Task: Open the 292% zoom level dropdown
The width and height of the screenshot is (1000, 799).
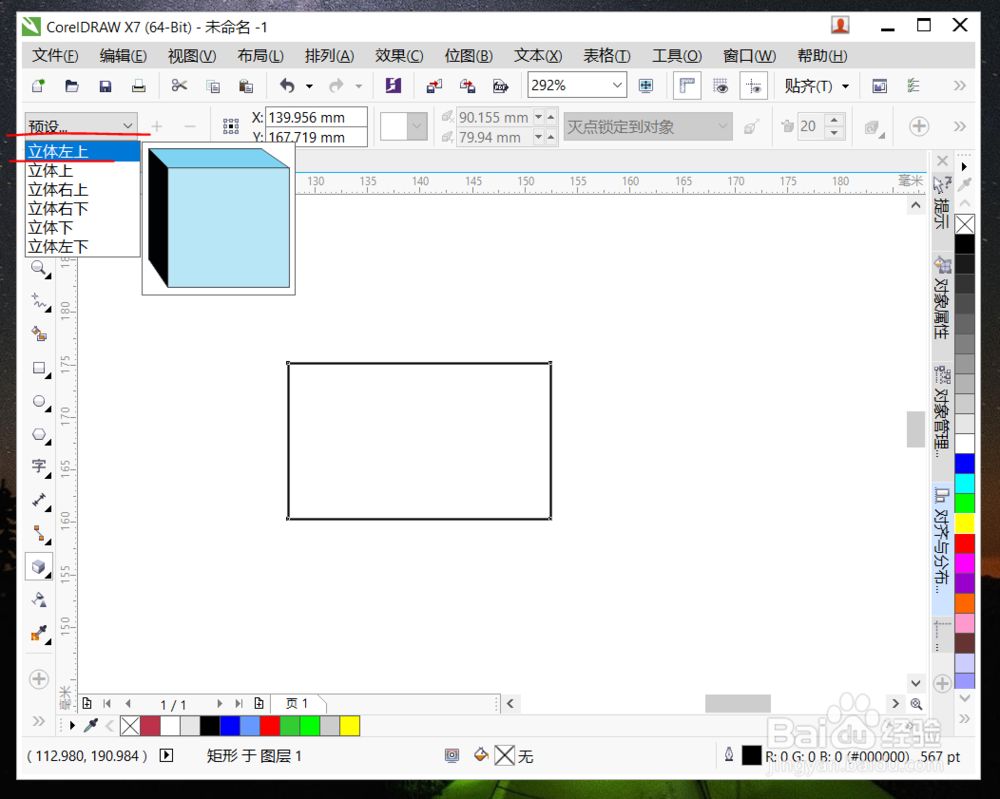Action: (x=619, y=85)
